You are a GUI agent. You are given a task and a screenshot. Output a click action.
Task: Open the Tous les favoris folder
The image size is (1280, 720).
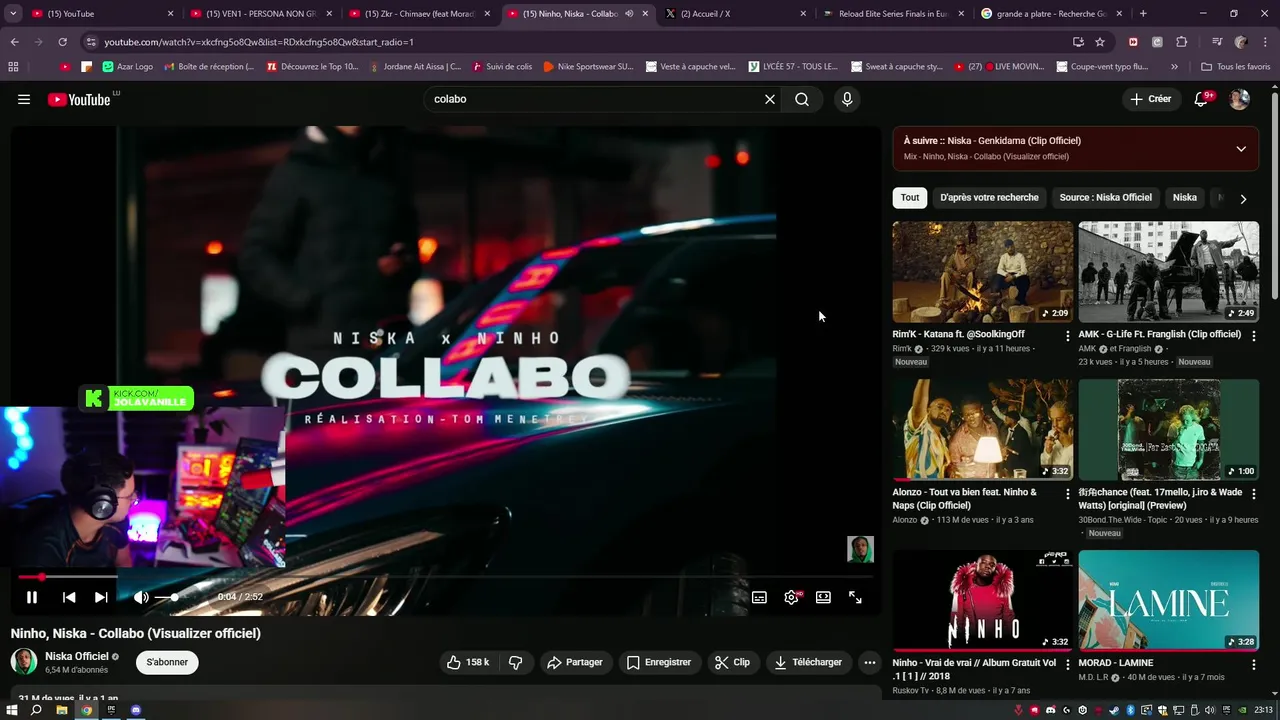coord(1236,67)
